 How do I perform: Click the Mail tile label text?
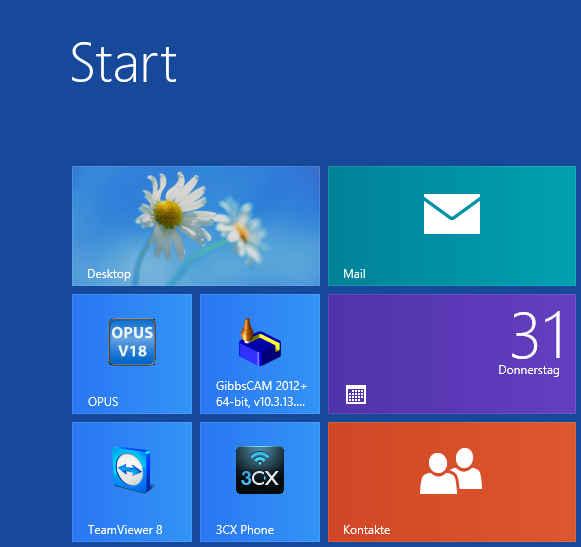pyautogui.click(x=354, y=274)
